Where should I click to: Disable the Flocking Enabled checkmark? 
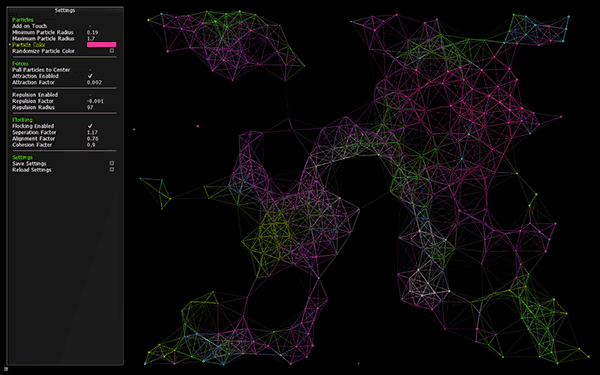(90, 126)
